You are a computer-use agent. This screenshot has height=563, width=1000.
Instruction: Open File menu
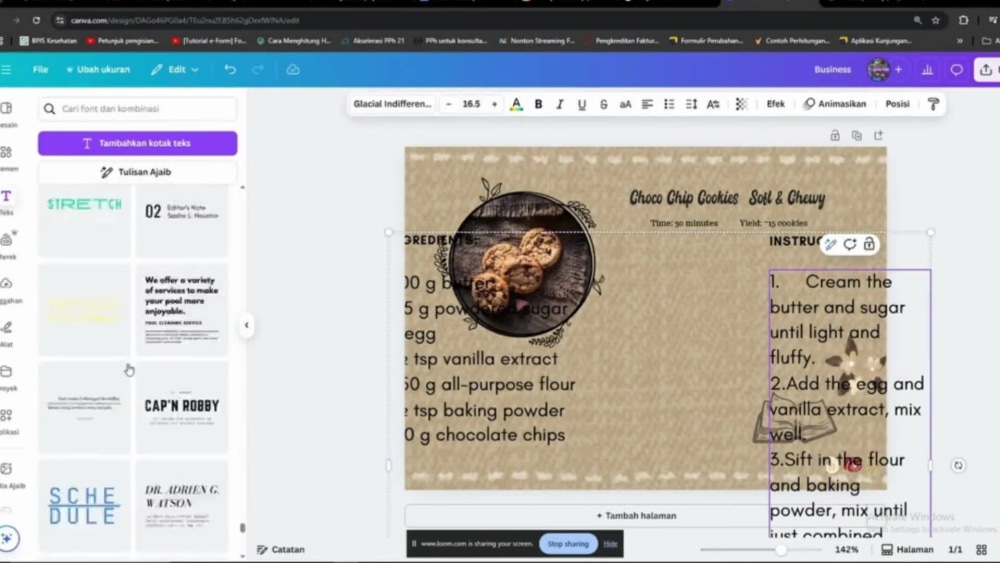40,69
